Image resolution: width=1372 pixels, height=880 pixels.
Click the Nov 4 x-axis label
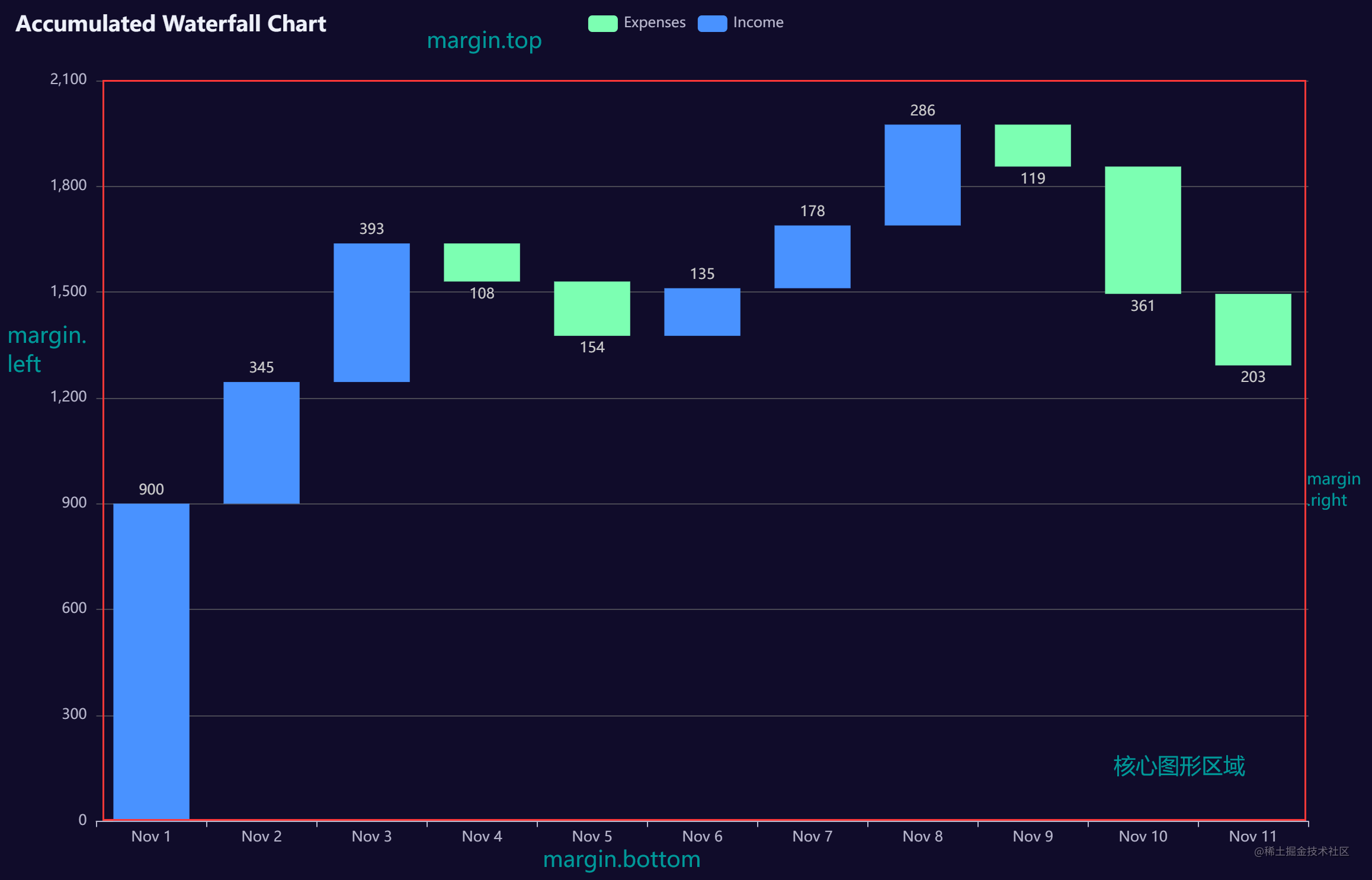tap(482, 836)
